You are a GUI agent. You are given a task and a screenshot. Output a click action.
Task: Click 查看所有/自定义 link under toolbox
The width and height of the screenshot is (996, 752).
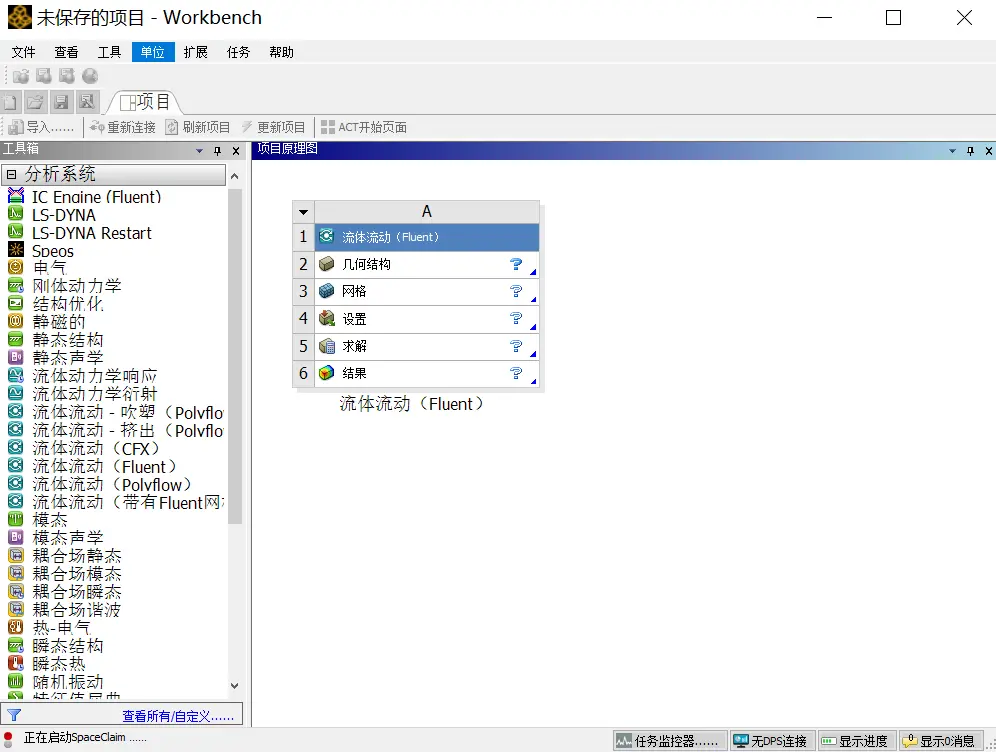coord(178,716)
